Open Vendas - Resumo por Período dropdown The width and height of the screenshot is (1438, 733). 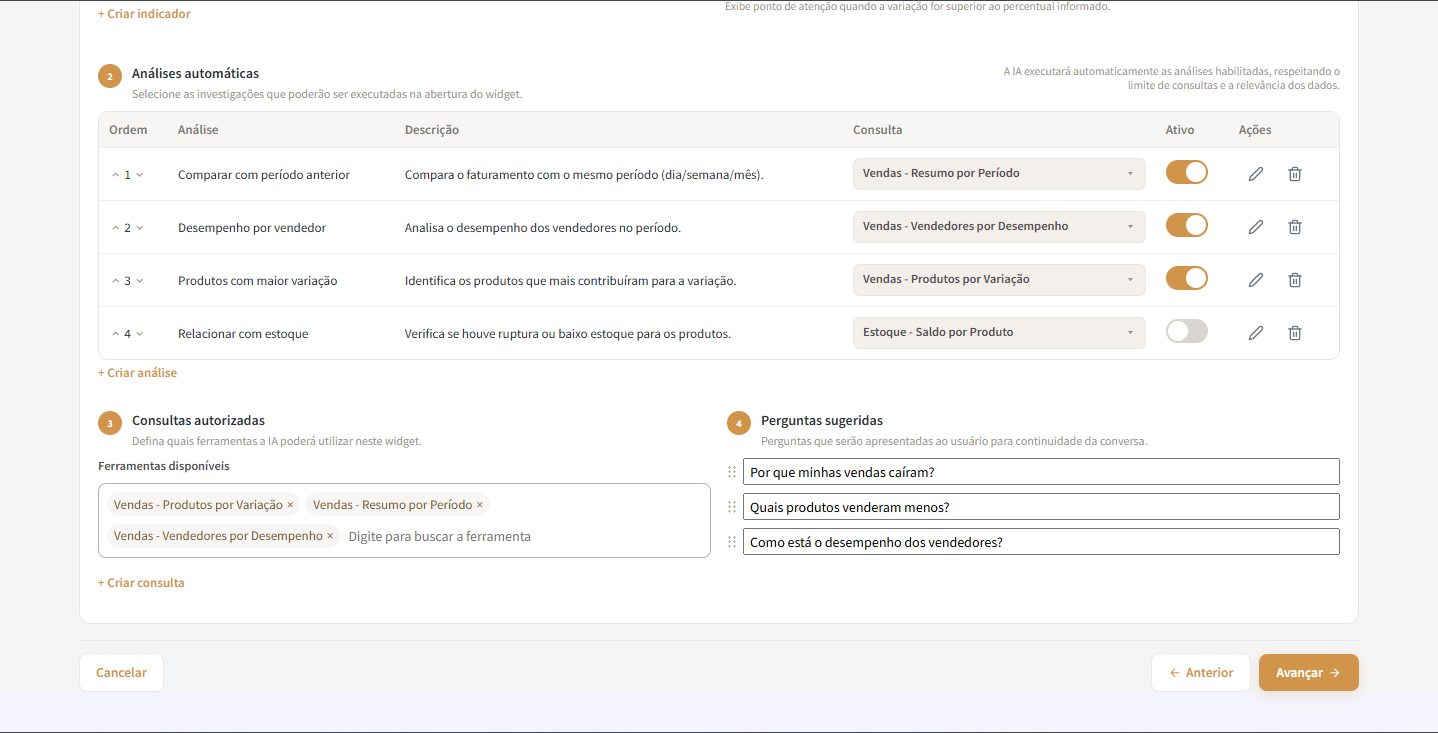(999, 173)
